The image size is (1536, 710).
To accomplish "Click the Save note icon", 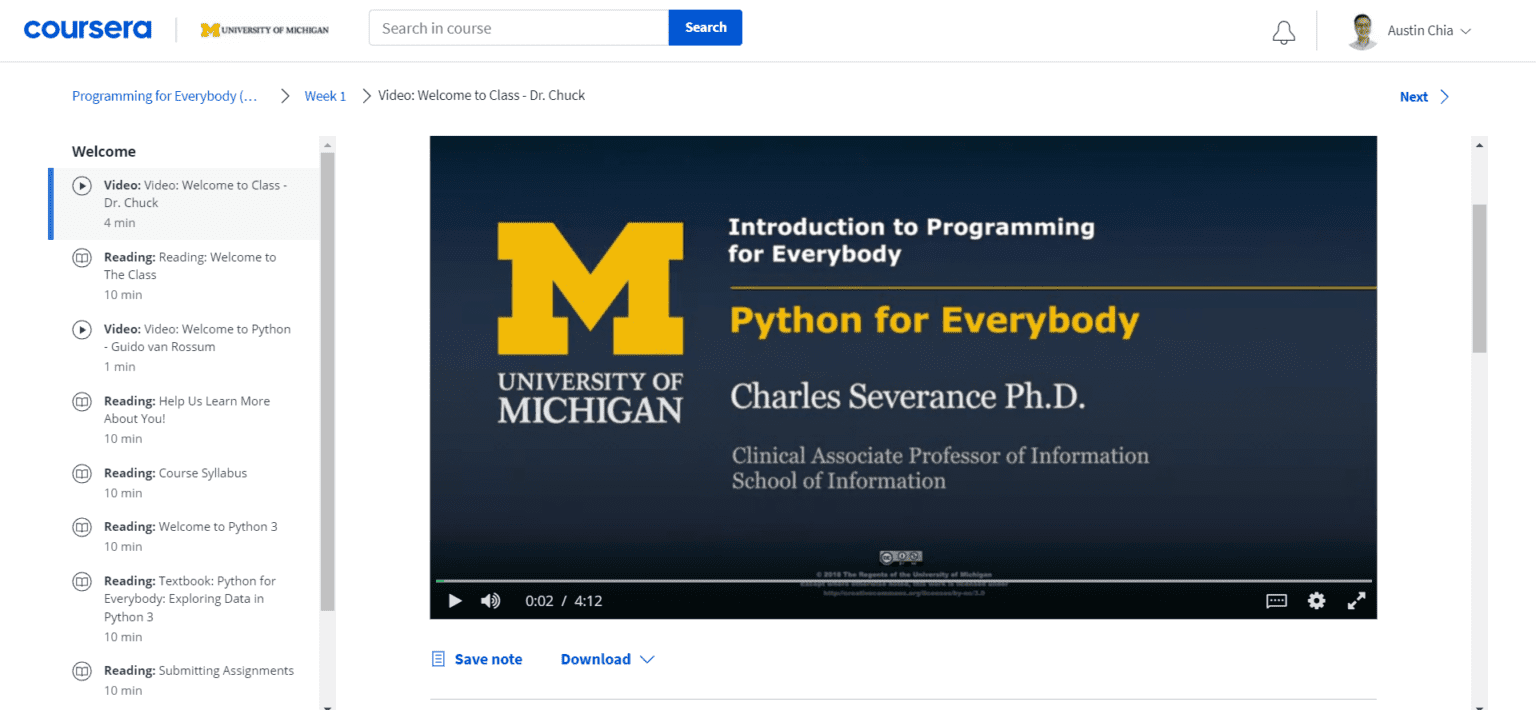I will coord(437,658).
